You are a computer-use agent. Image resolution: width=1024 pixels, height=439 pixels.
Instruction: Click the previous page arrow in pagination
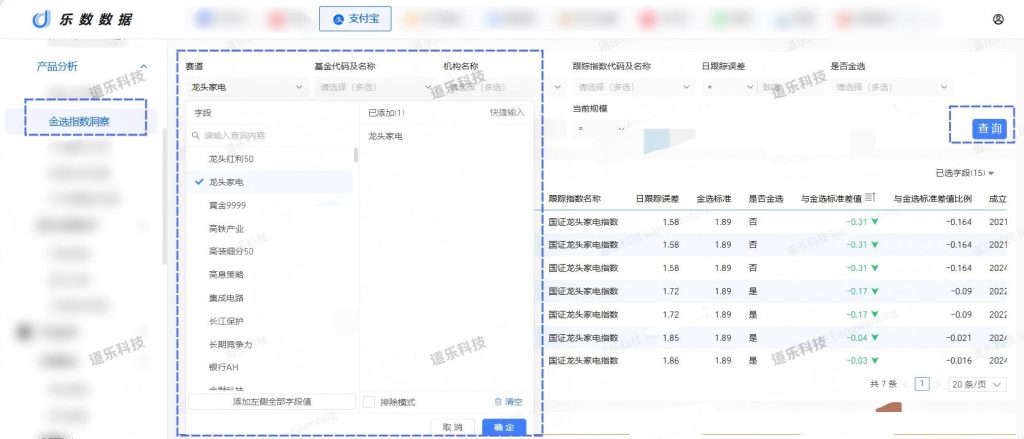click(x=906, y=384)
